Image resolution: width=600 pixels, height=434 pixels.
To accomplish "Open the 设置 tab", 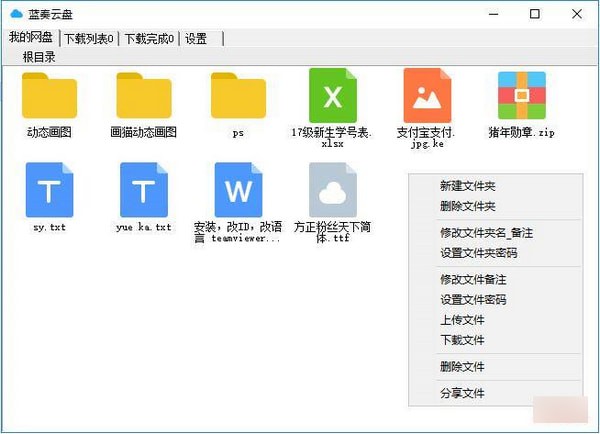I will (196, 39).
